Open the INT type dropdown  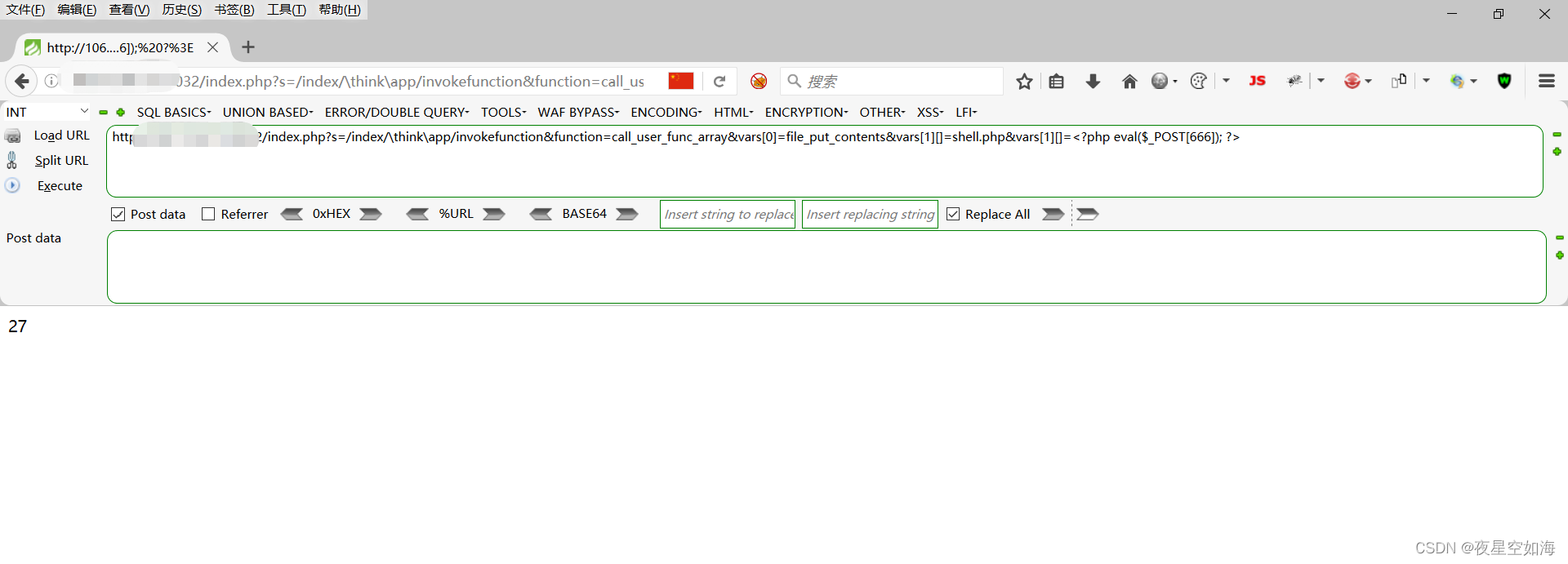tap(47, 112)
